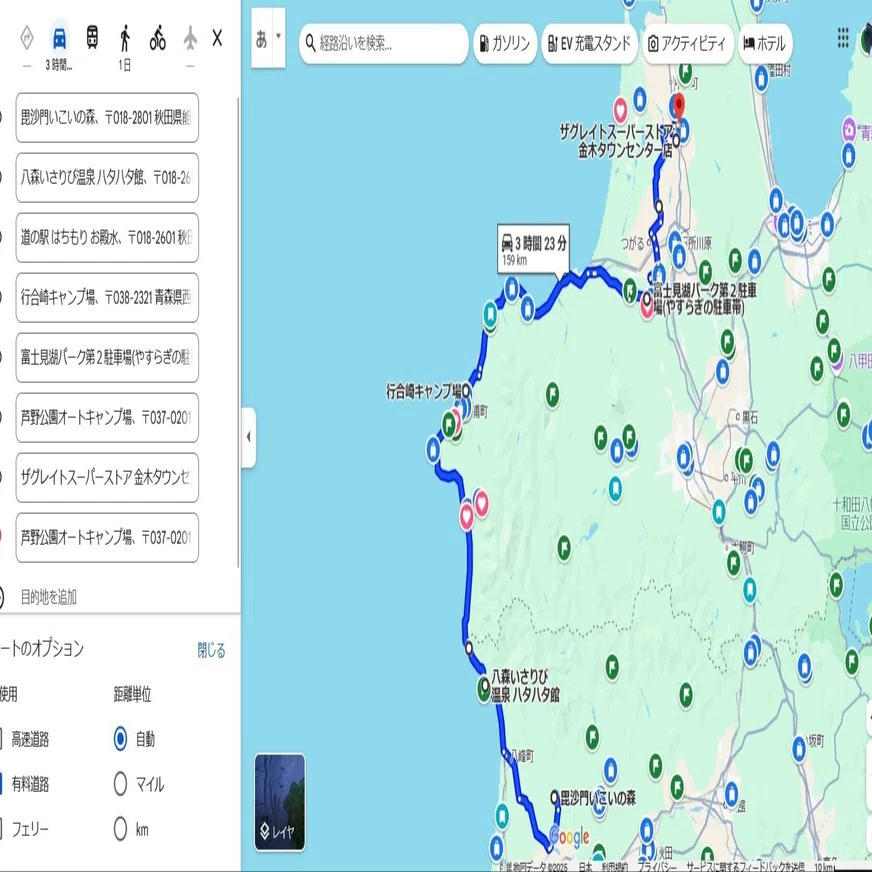Click the search along route field
This screenshot has height=872, width=872.
point(384,43)
